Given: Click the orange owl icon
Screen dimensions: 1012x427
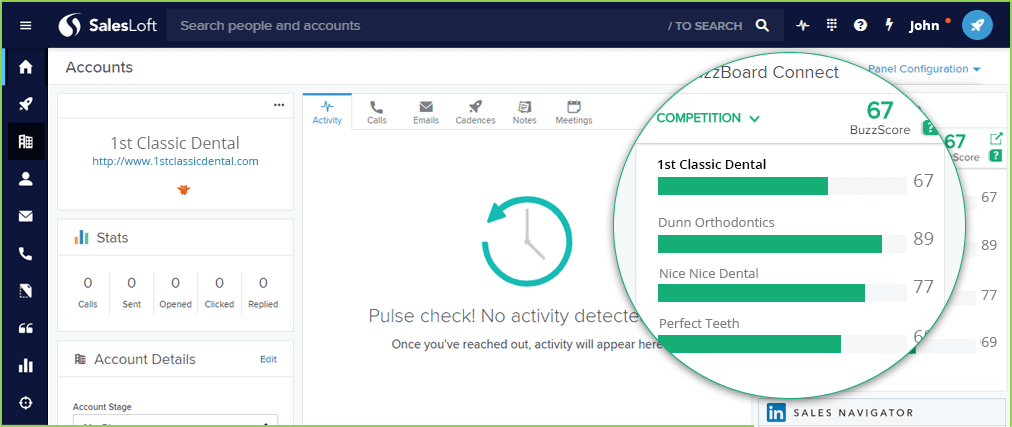Looking at the screenshot, I should tap(184, 189).
